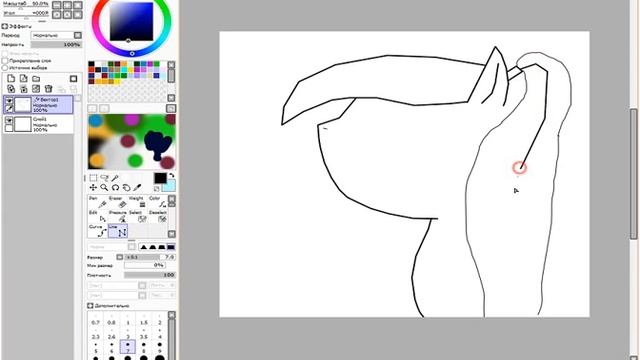Choose the rectangular selection tool

(x=93, y=178)
